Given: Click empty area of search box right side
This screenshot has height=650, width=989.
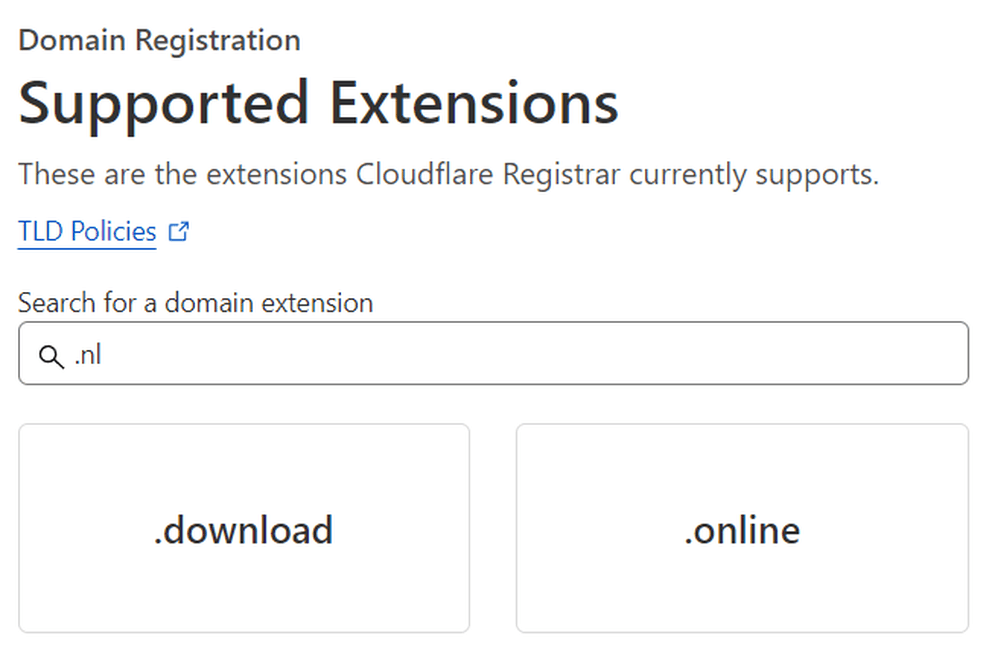Looking at the screenshot, I should pyautogui.click(x=800, y=353).
